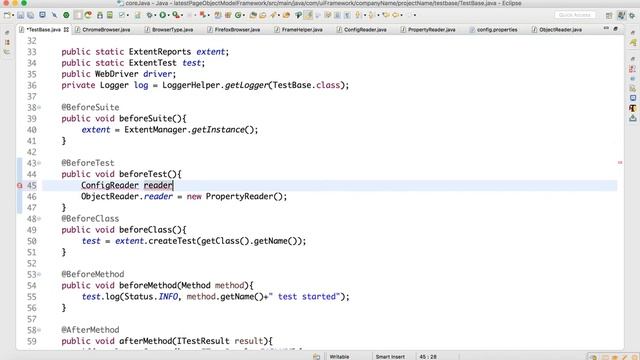The width and height of the screenshot is (640, 360).
Task: Click 'ConfigReader' on line 45
Action: [109, 186]
